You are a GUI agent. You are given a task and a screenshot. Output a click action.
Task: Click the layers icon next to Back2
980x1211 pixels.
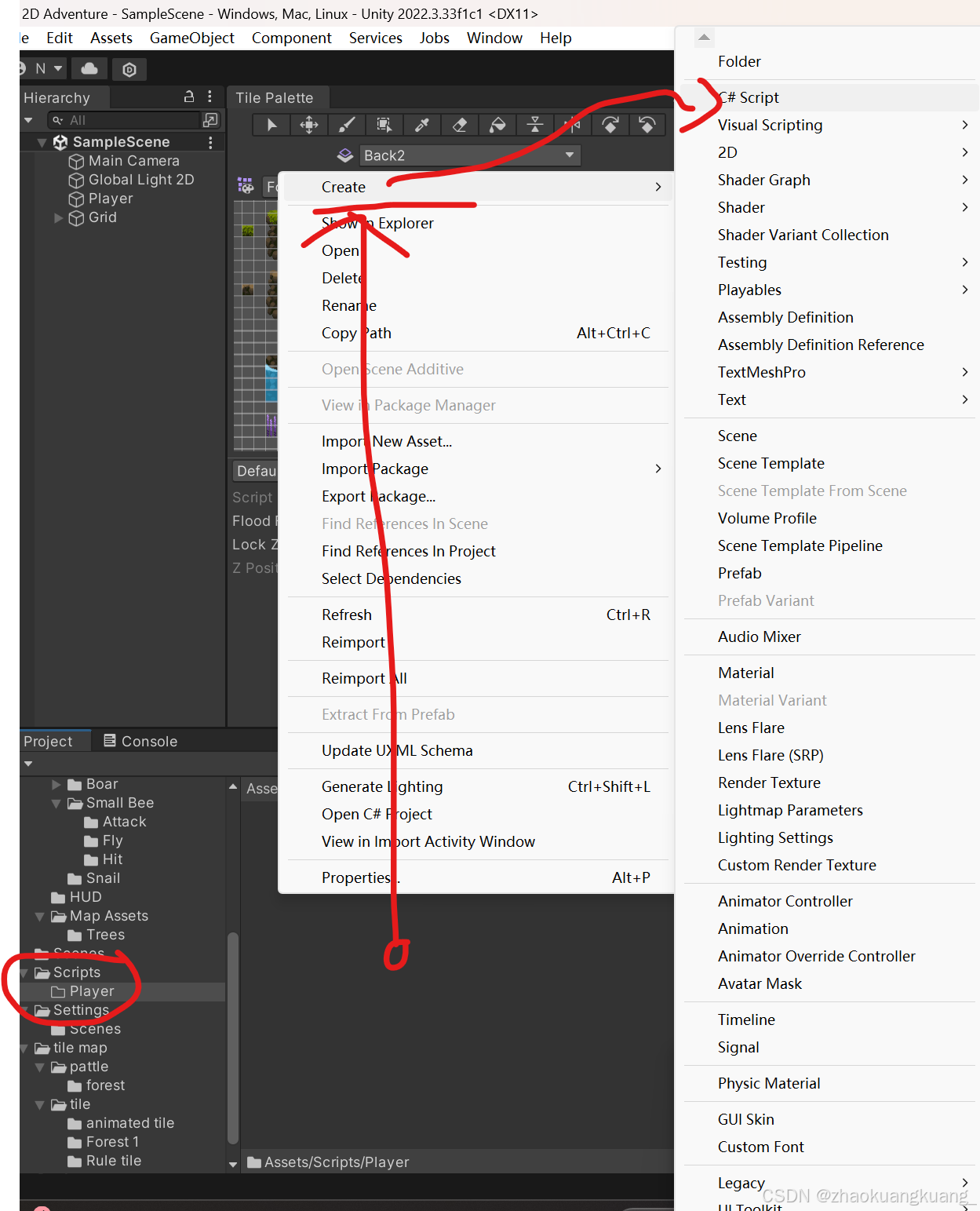pos(345,155)
